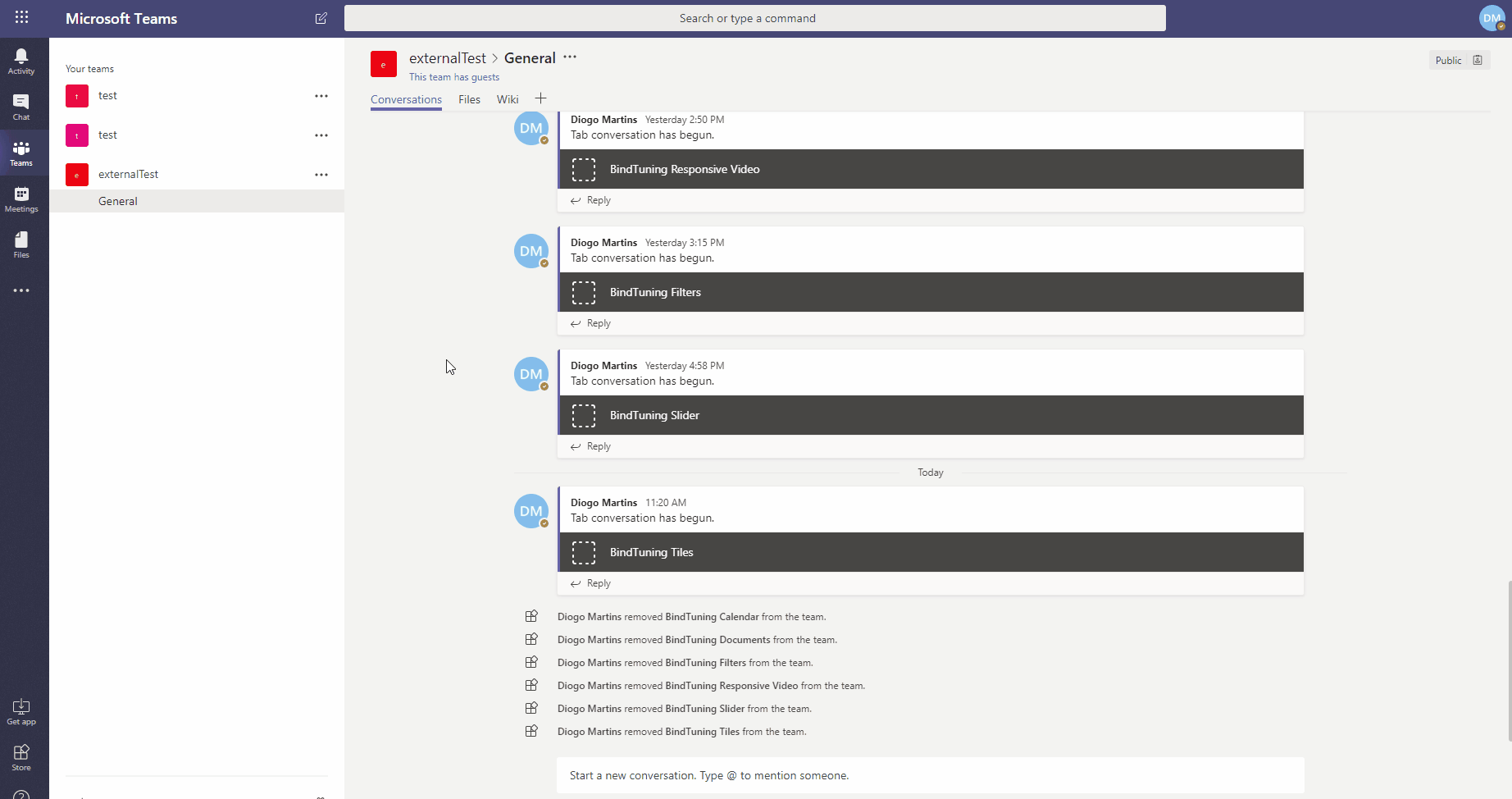Screen dimensions: 1512x799
Task: Click the 'Your teams' heading
Action: pos(89,69)
